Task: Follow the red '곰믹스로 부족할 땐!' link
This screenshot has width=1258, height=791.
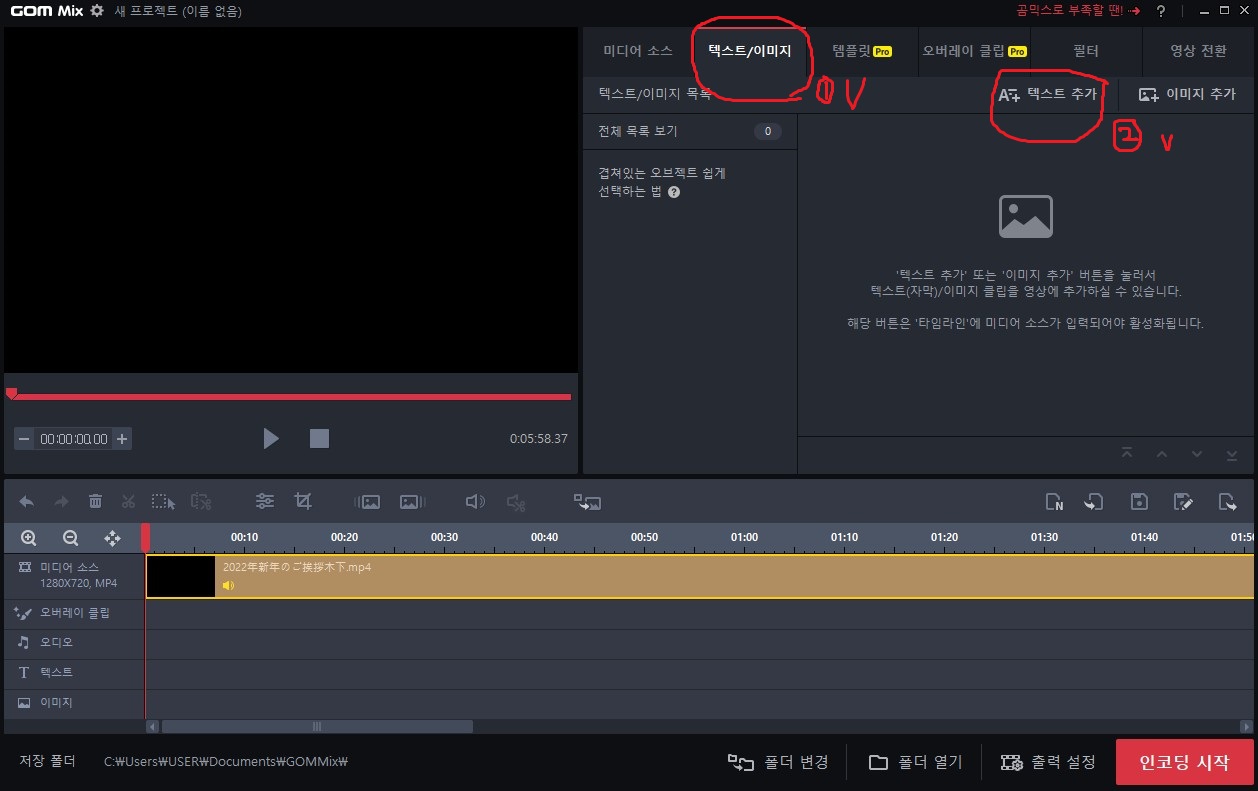Action: [x=1077, y=10]
